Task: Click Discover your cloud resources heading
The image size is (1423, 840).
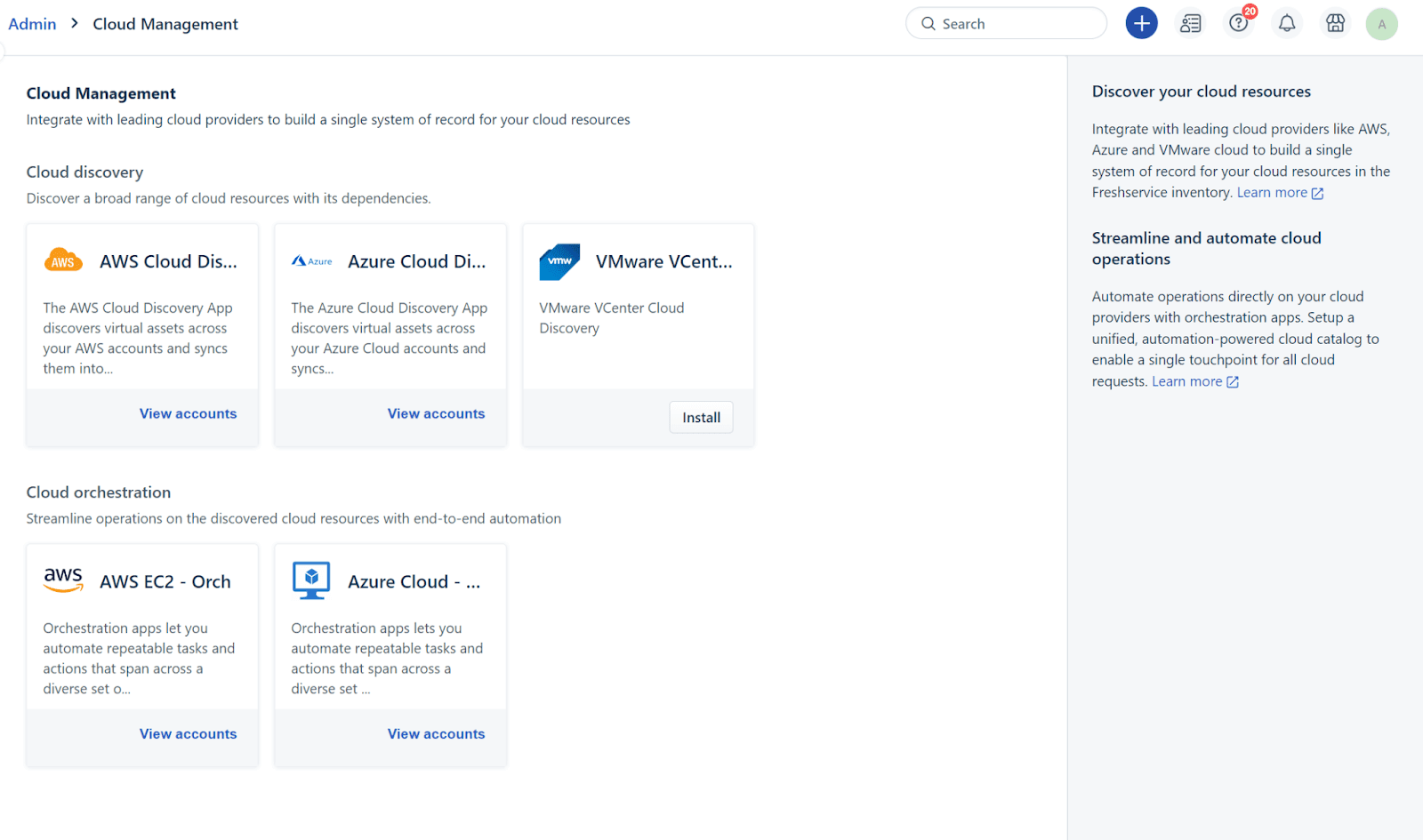Action: tap(1202, 92)
